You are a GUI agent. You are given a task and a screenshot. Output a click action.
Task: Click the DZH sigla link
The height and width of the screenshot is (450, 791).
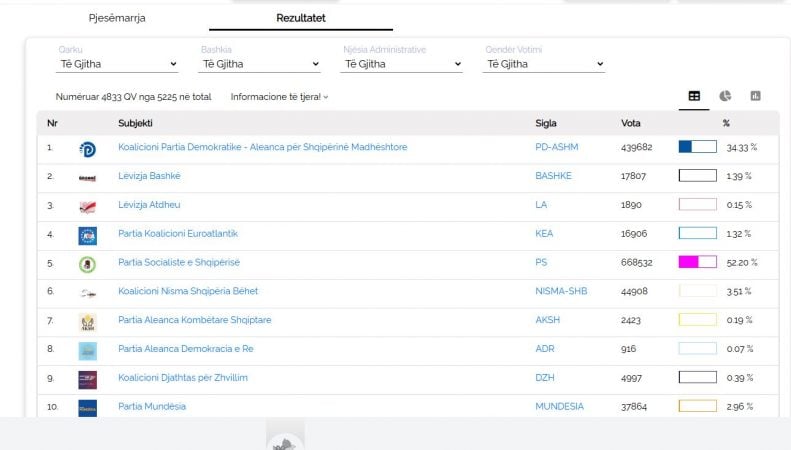coord(544,377)
